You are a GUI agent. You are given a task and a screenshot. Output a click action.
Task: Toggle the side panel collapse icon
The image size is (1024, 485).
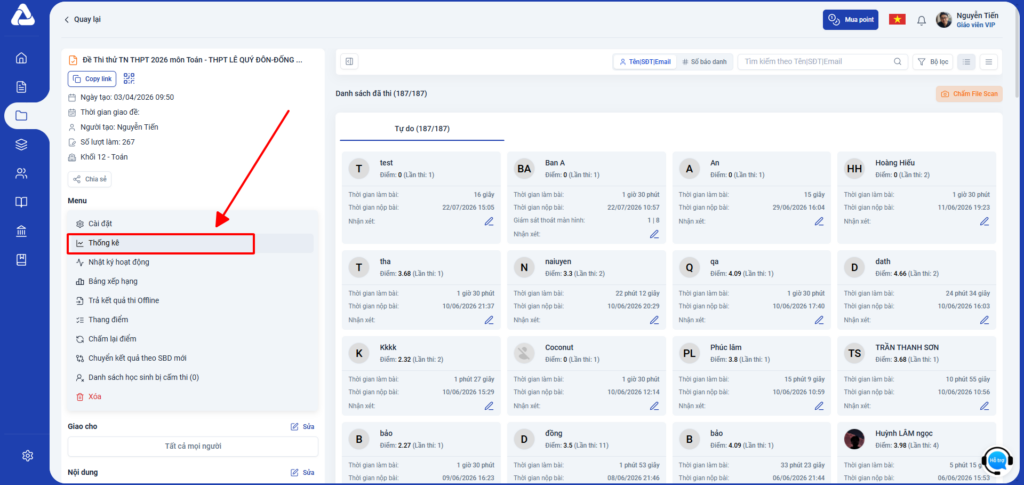(x=349, y=61)
